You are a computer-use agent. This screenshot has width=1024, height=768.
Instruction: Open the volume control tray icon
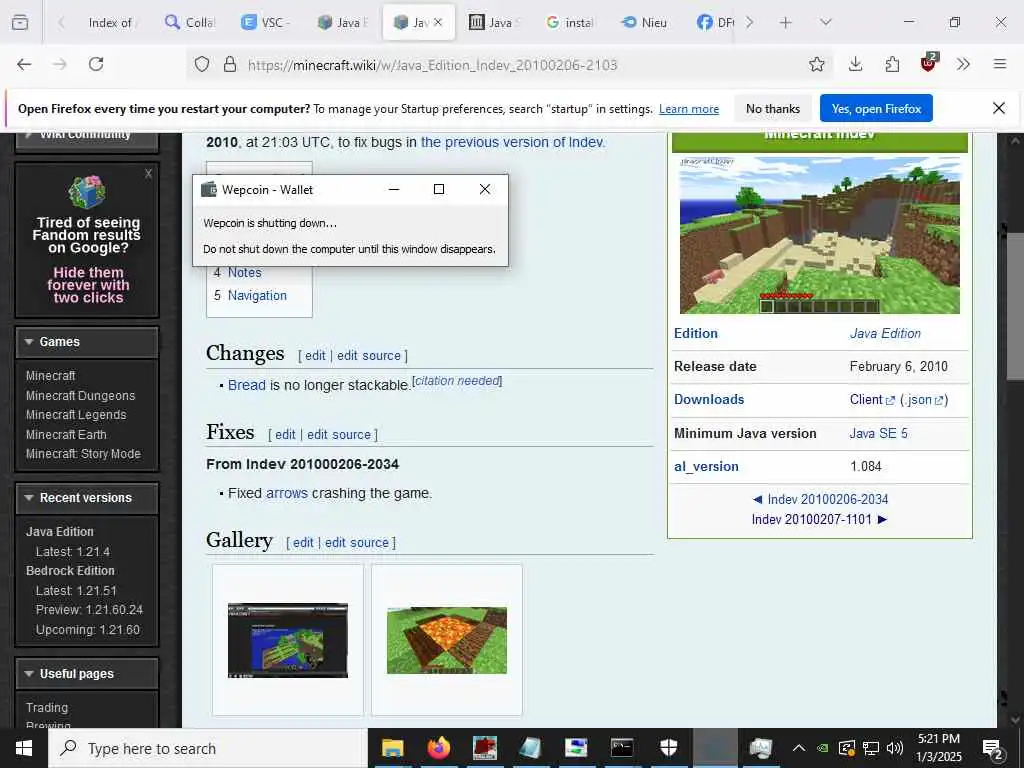coord(895,748)
